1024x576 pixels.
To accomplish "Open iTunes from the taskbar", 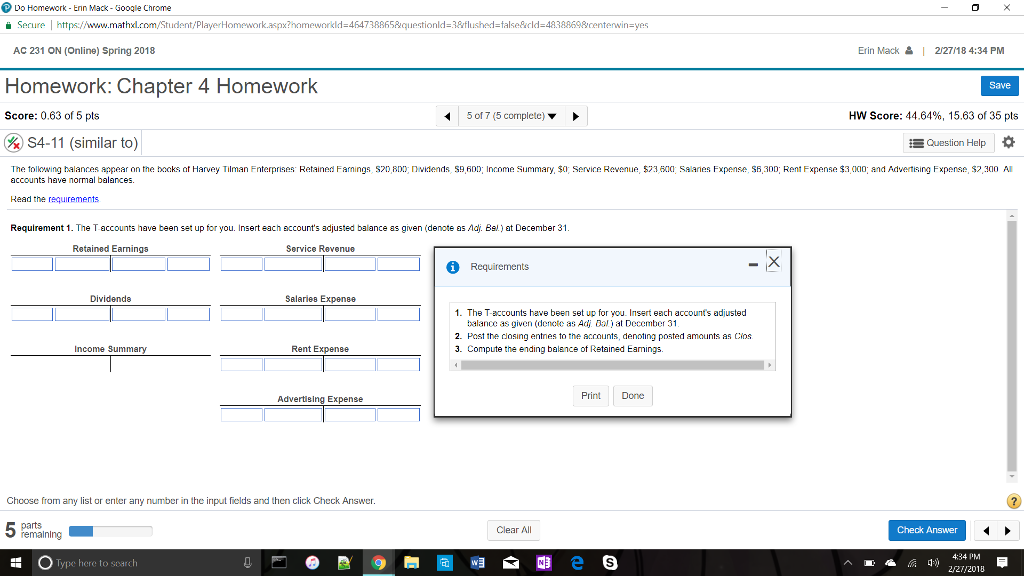I will 312,562.
